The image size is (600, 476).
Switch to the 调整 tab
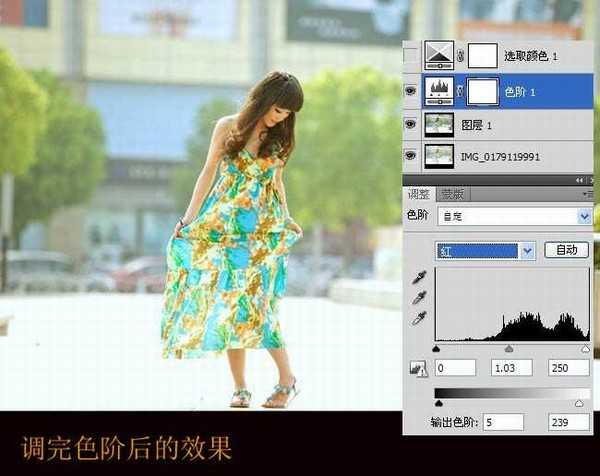[419, 194]
